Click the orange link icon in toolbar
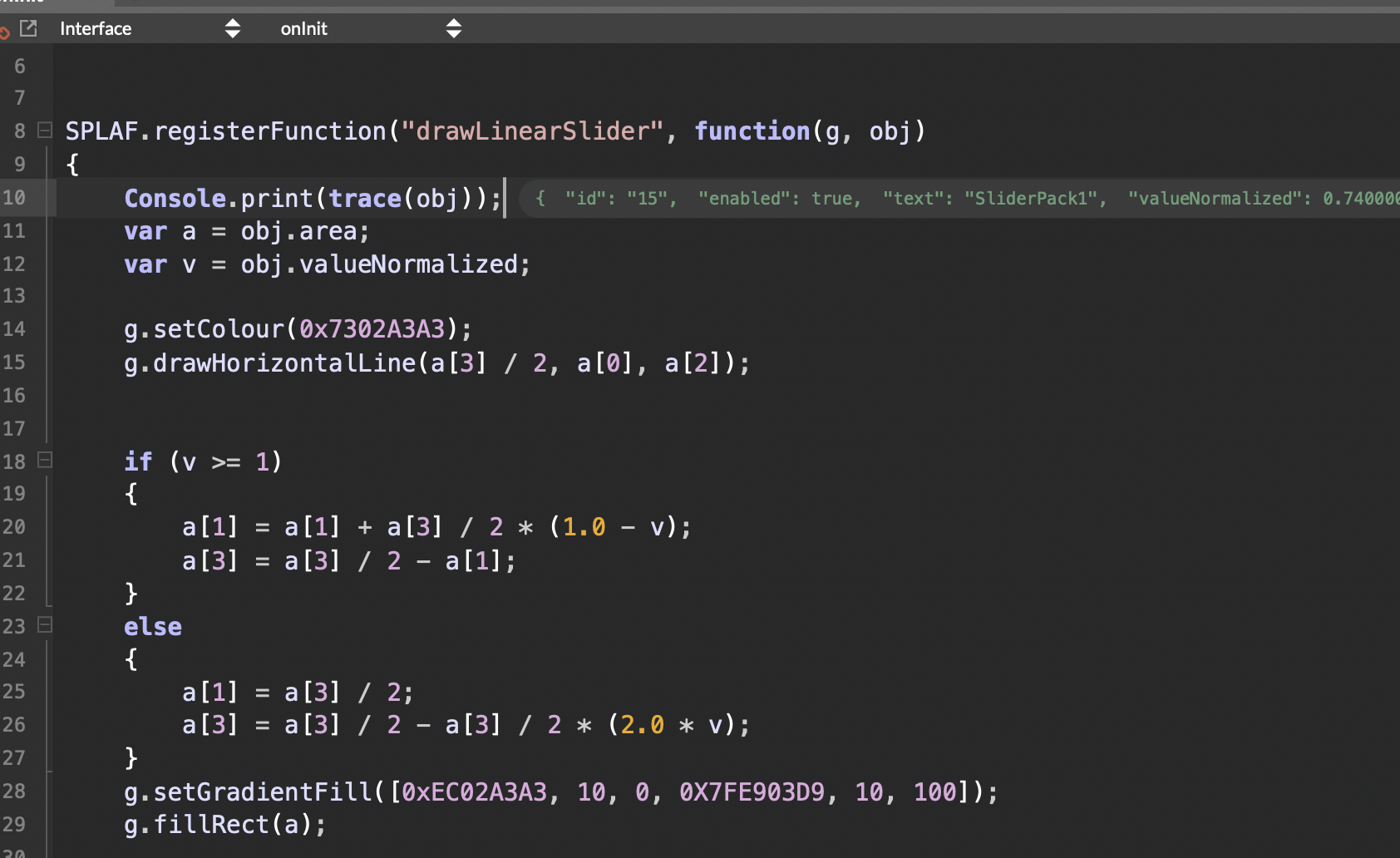1400x858 pixels. (4, 32)
